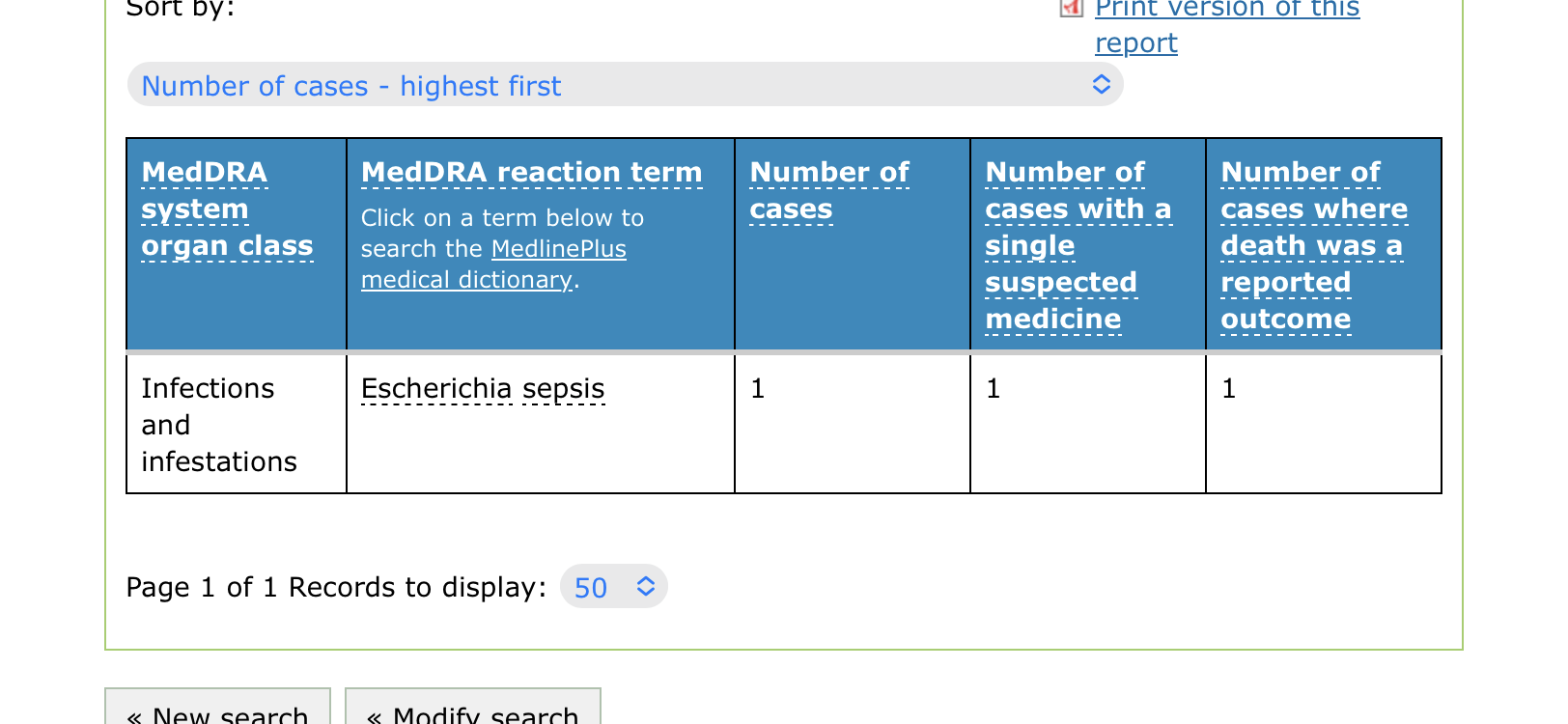The width and height of the screenshot is (1568, 724).
Task: Click the MedDRA system organ class column header
Action: click(x=227, y=209)
